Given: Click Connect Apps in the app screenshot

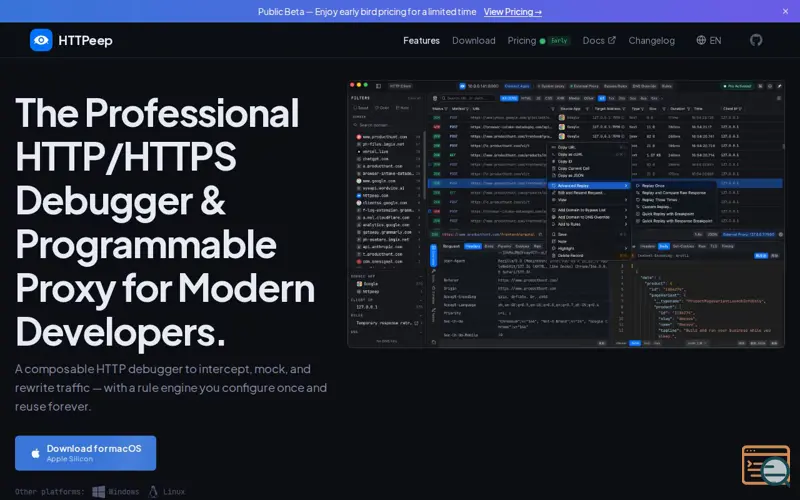Looking at the screenshot, I should 517,86.
